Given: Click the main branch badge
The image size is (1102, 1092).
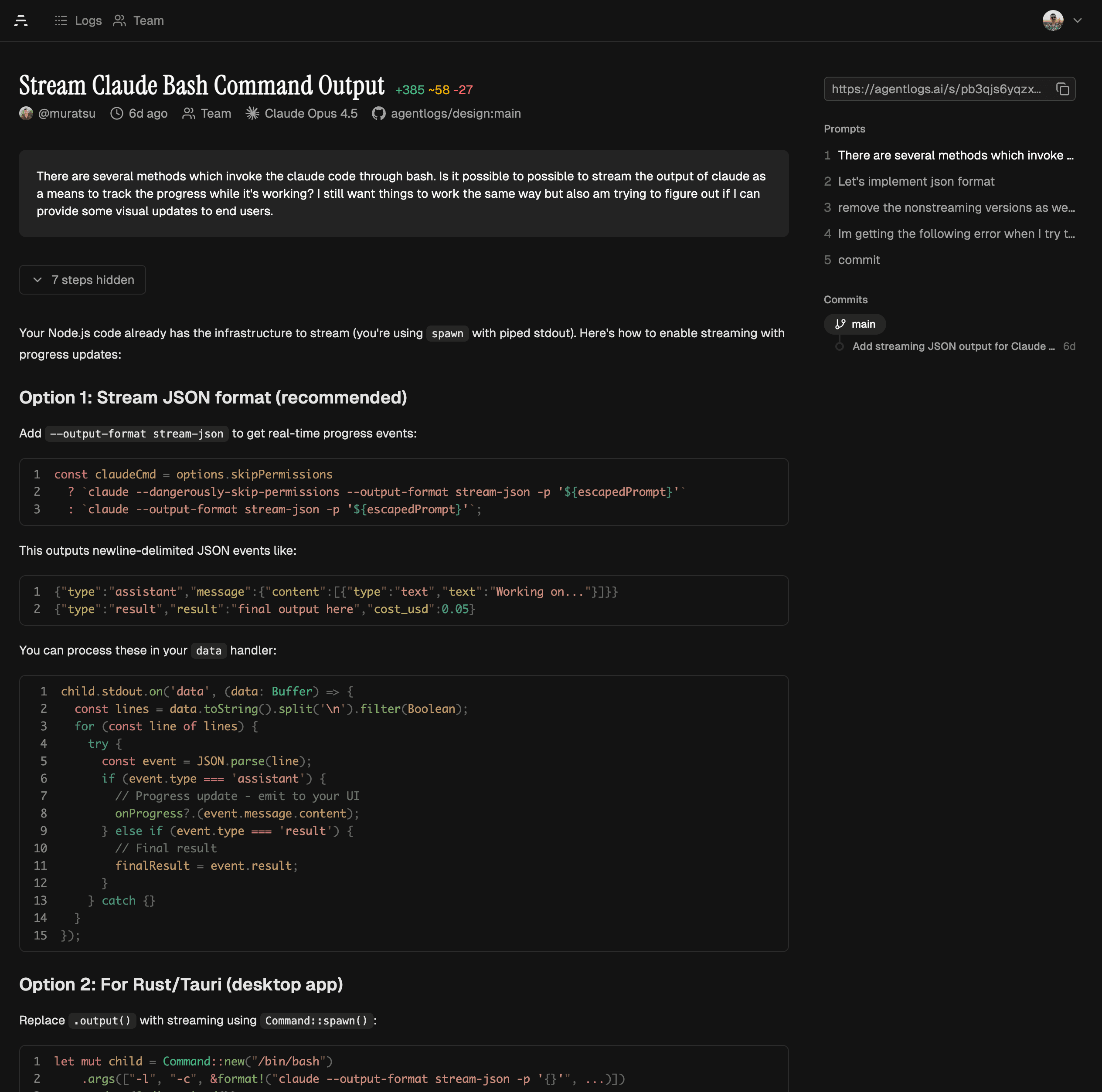Looking at the screenshot, I should click(854, 324).
